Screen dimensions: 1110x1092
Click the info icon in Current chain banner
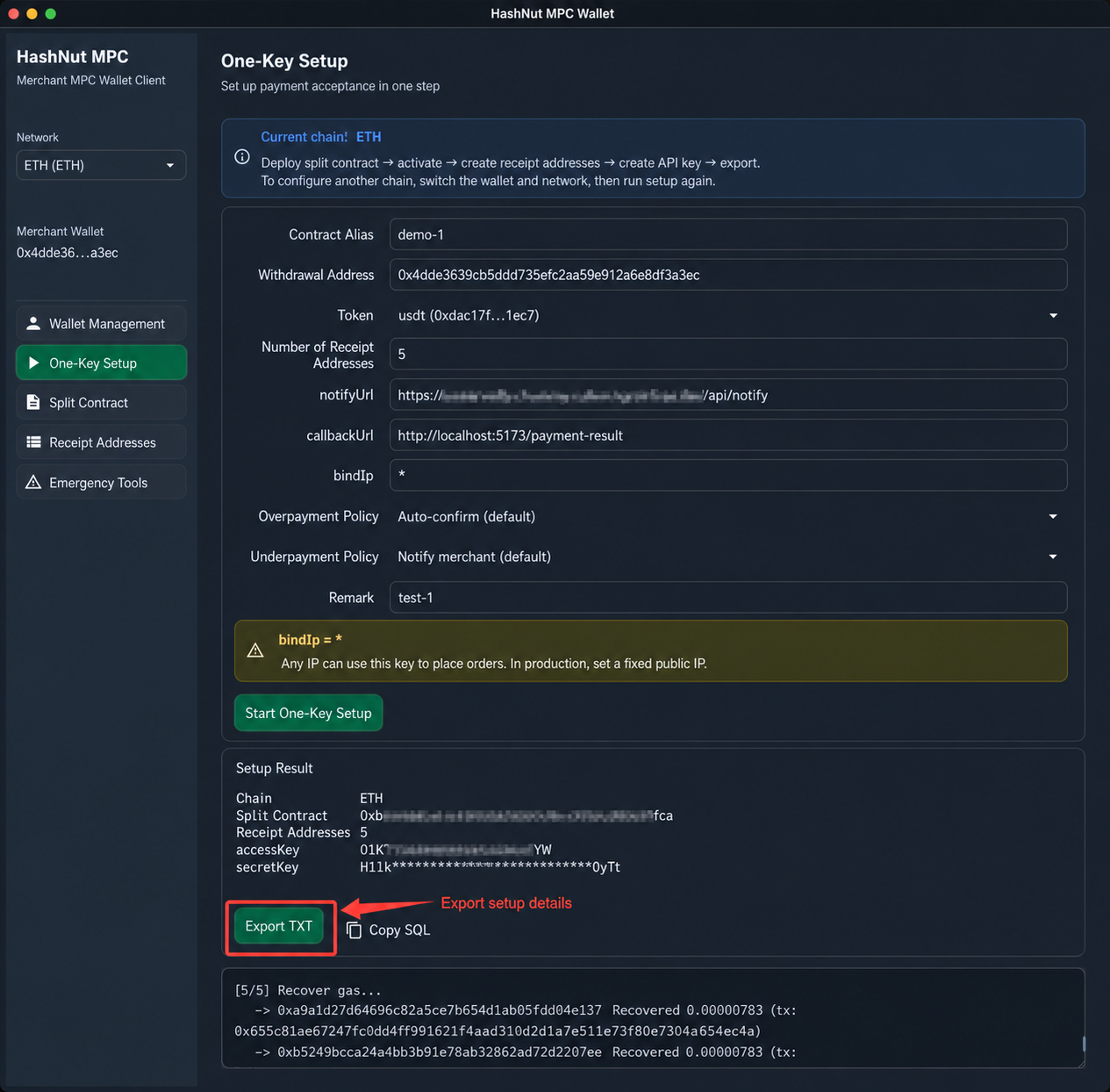click(x=242, y=157)
